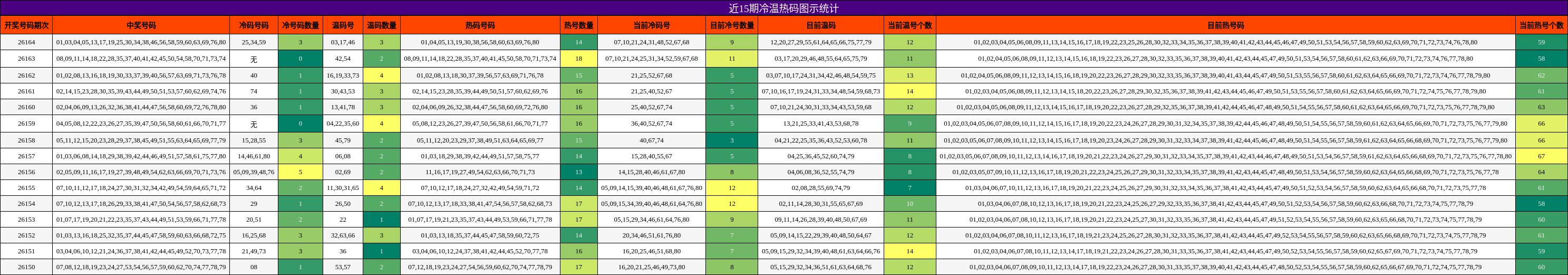The width and height of the screenshot is (1568, 275).
Task: Click current cold numbers cell 40,67,74
Action: click(651, 140)
